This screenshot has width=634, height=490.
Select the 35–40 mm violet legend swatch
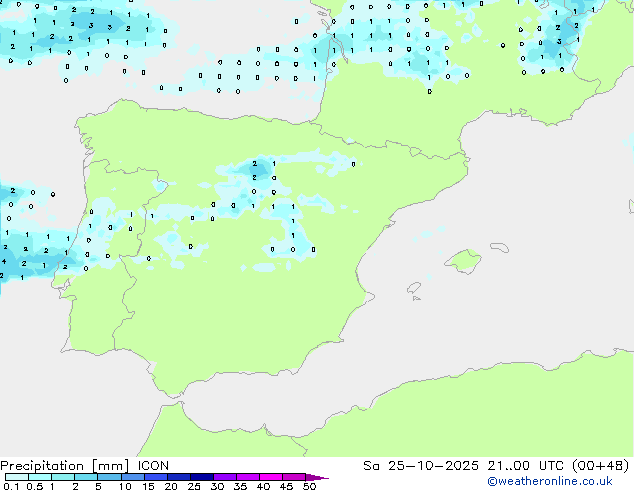247,477
